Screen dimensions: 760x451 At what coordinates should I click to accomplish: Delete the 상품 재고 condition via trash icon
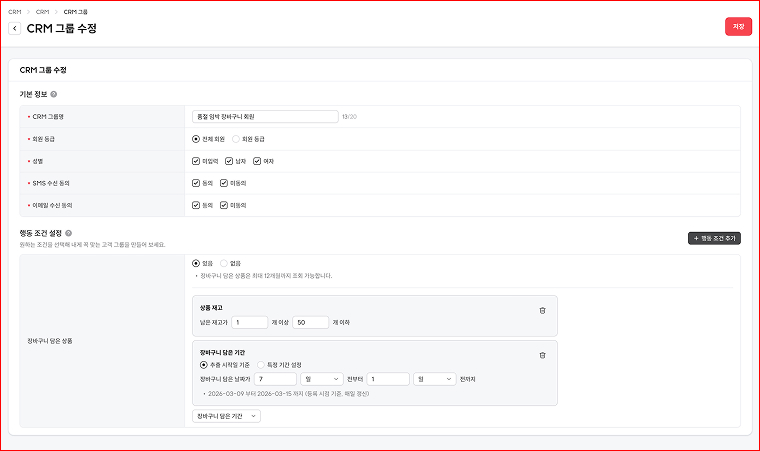point(542,310)
